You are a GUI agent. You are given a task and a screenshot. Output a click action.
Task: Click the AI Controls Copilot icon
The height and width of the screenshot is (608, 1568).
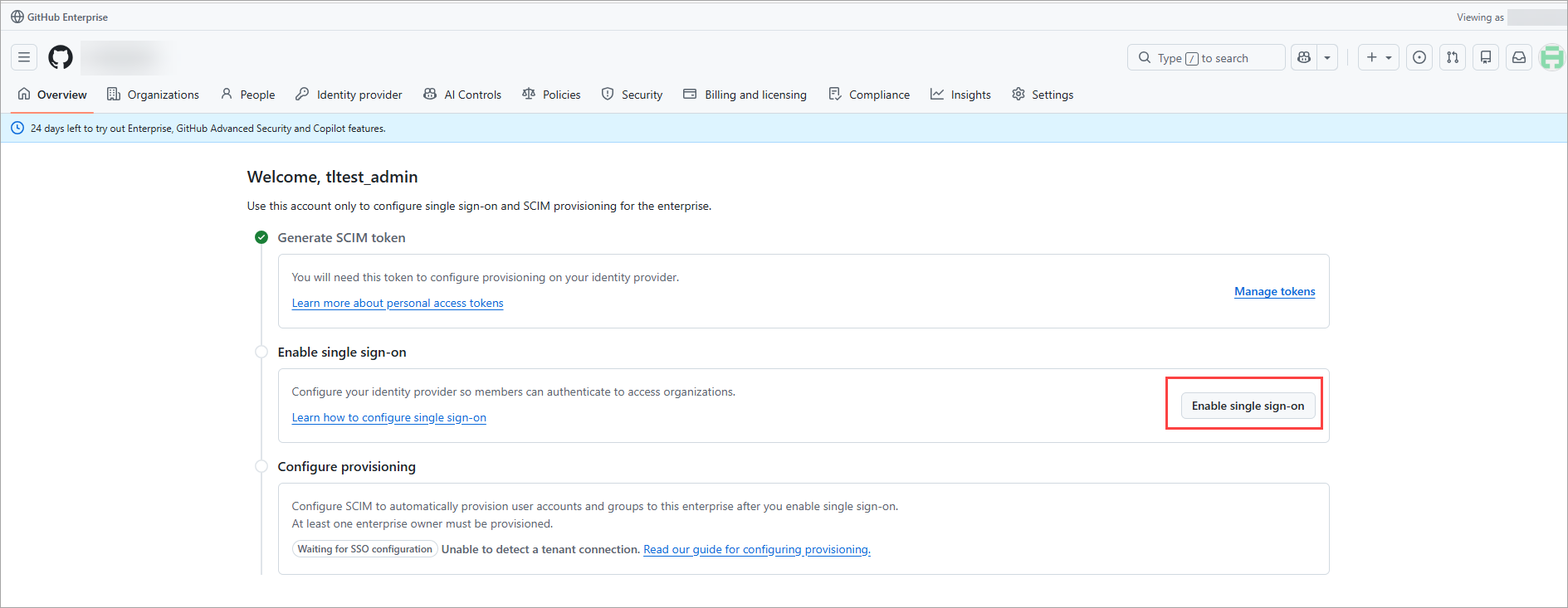pos(430,94)
